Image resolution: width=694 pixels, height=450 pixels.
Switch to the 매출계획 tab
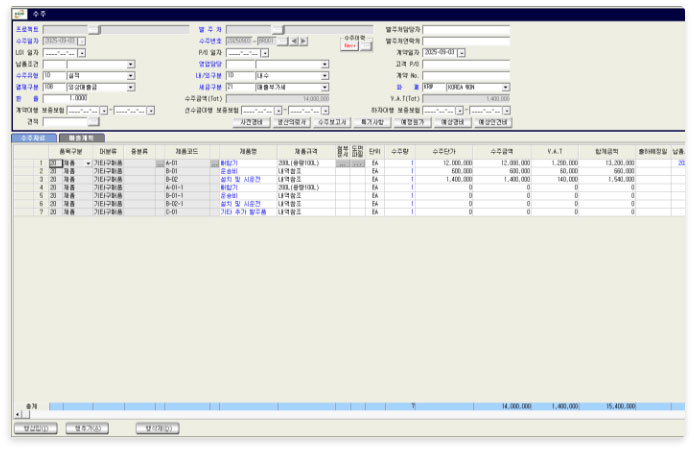coord(80,137)
